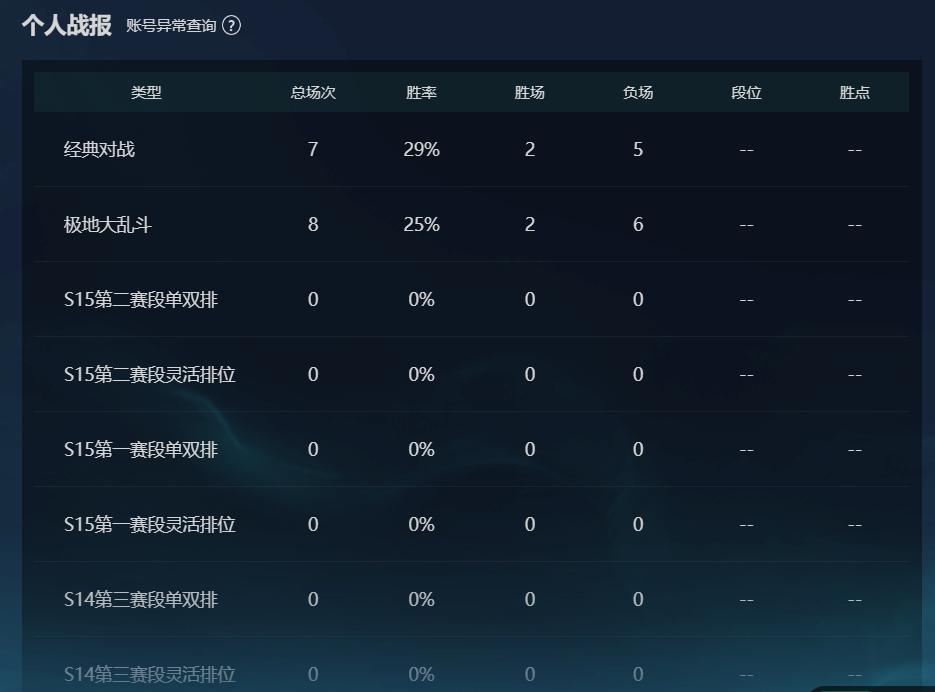Image resolution: width=935 pixels, height=692 pixels.
Task: Select the 经典对战 row label
Action: [100, 149]
